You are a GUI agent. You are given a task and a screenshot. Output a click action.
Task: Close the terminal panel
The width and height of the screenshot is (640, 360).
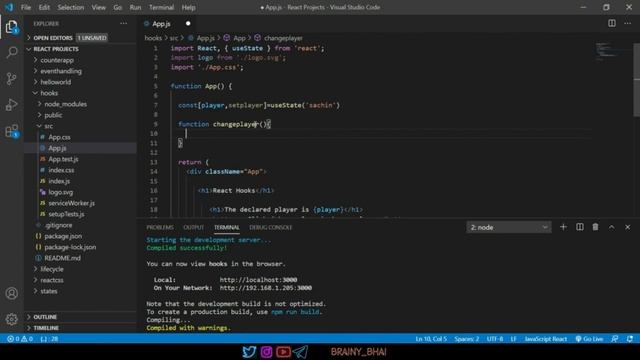click(628, 227)
